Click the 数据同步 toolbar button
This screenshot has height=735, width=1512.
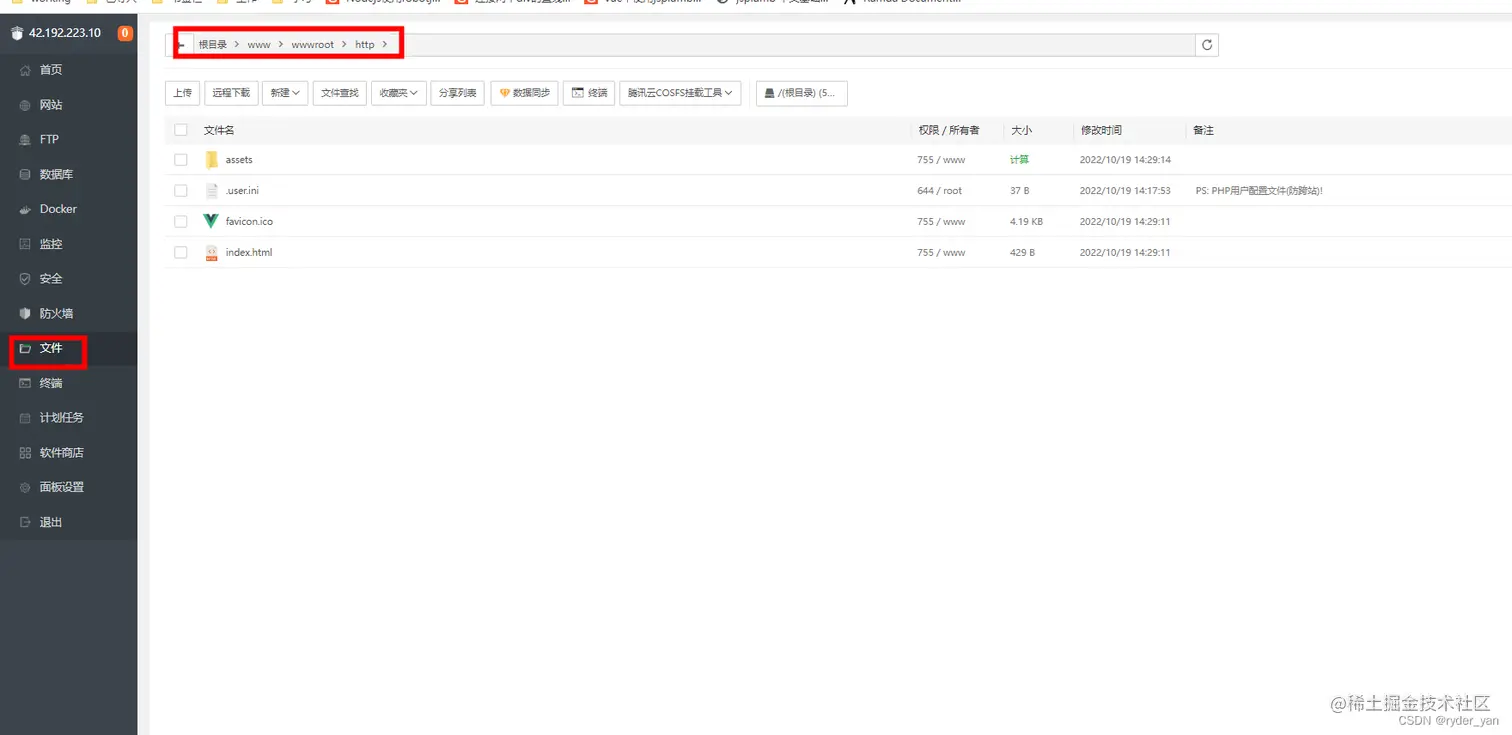(x=524, y=93)
